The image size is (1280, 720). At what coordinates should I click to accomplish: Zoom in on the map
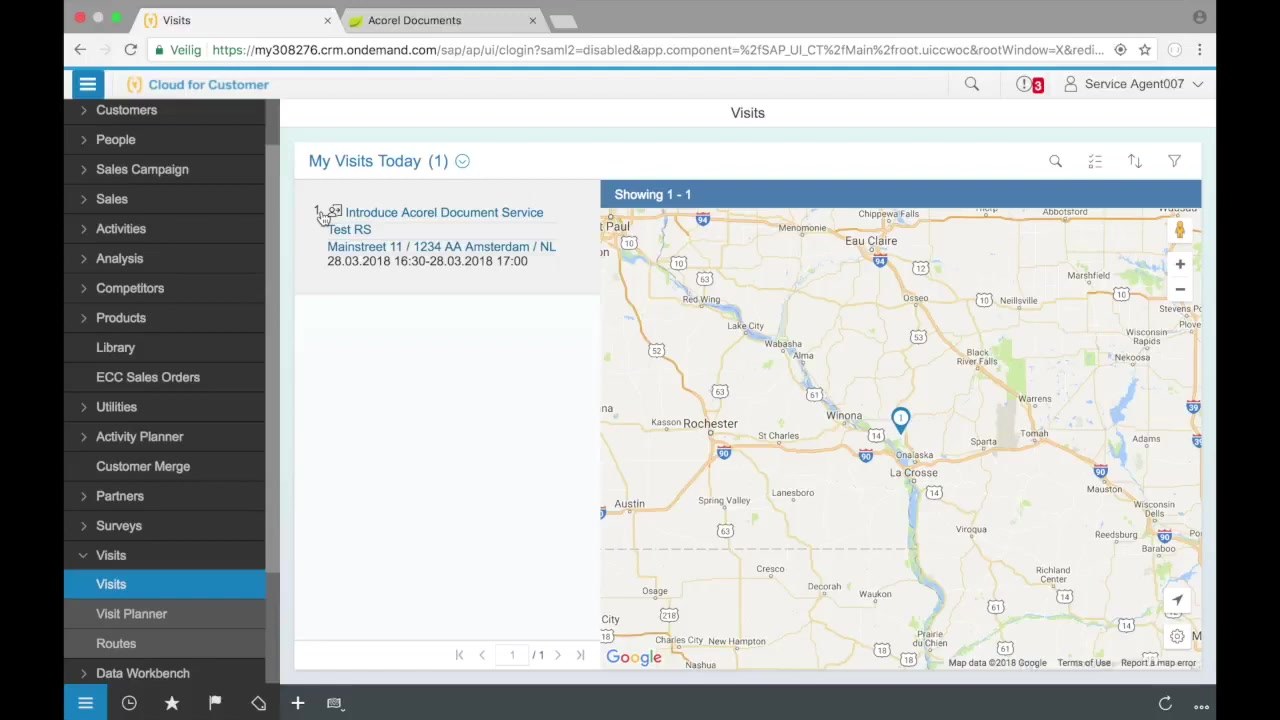pos(1180,265)
